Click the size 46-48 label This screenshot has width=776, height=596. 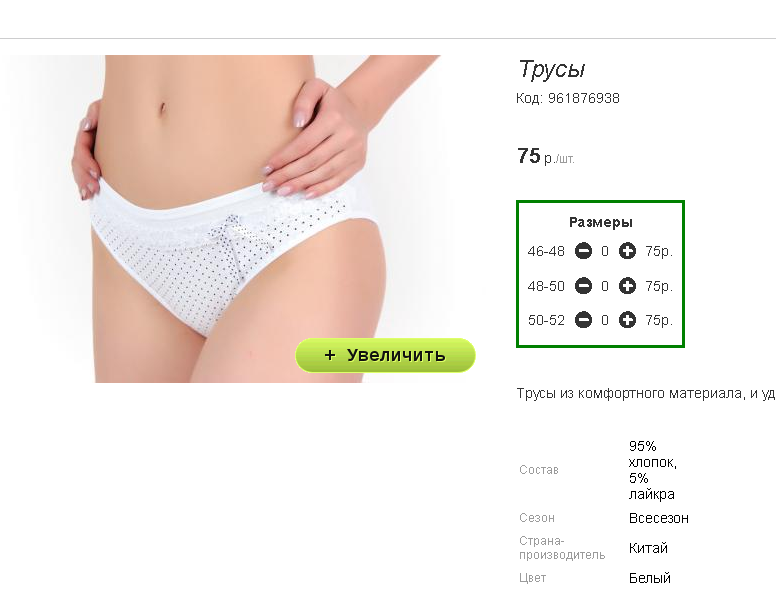pos(546,251)
